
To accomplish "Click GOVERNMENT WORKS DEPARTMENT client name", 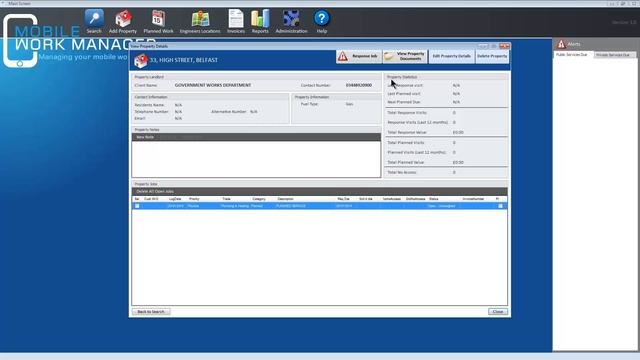I will click(213, 85).
